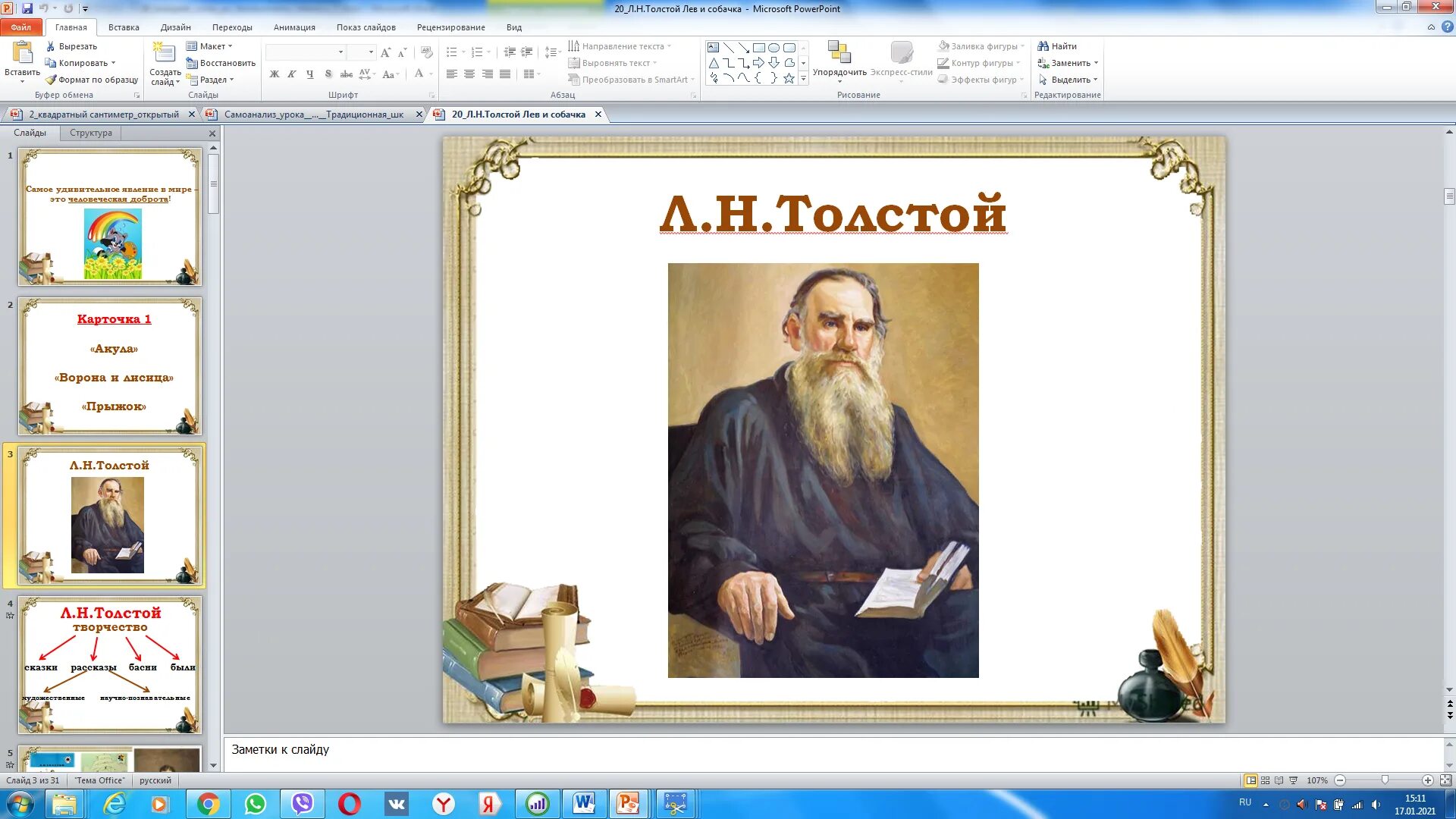Click the zoom out minus button
The width and height of the screenshot is (1456, 819).
pyautogui.click(x=1340, y=780)
